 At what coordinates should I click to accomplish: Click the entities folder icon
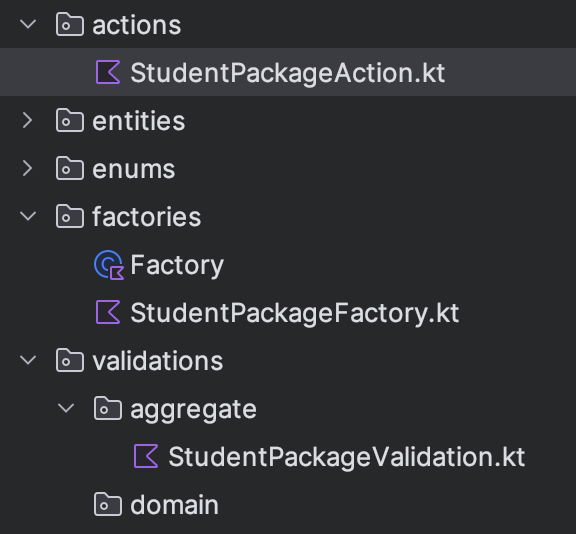[x=70, y=120]
